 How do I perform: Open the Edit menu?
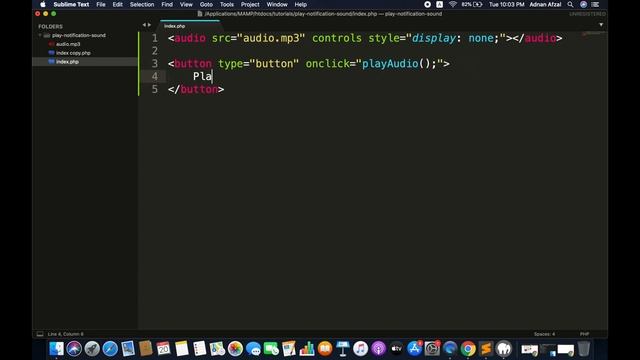tap(118, 4)
